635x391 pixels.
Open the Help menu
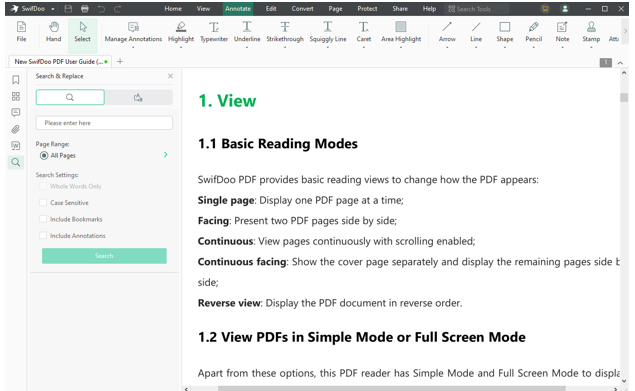(429, 9)
